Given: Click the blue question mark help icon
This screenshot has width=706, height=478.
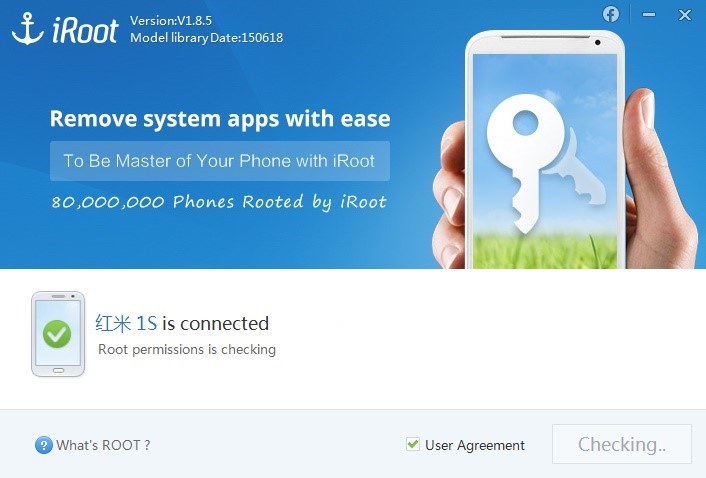Looking at the screenshot, I should [x=43, y=445].
